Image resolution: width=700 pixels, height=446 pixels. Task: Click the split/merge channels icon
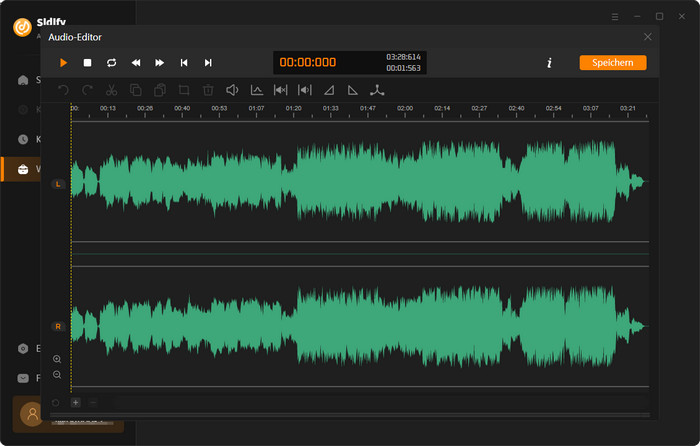click(x=377, y=90)
